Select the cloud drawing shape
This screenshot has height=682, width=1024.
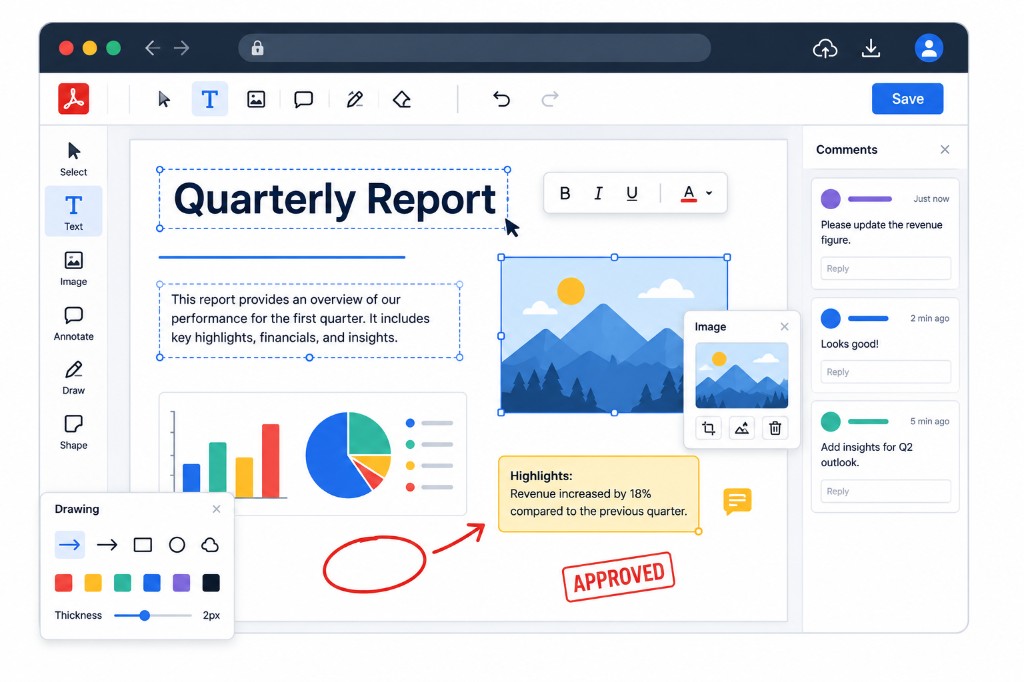(x=210, y=545)
